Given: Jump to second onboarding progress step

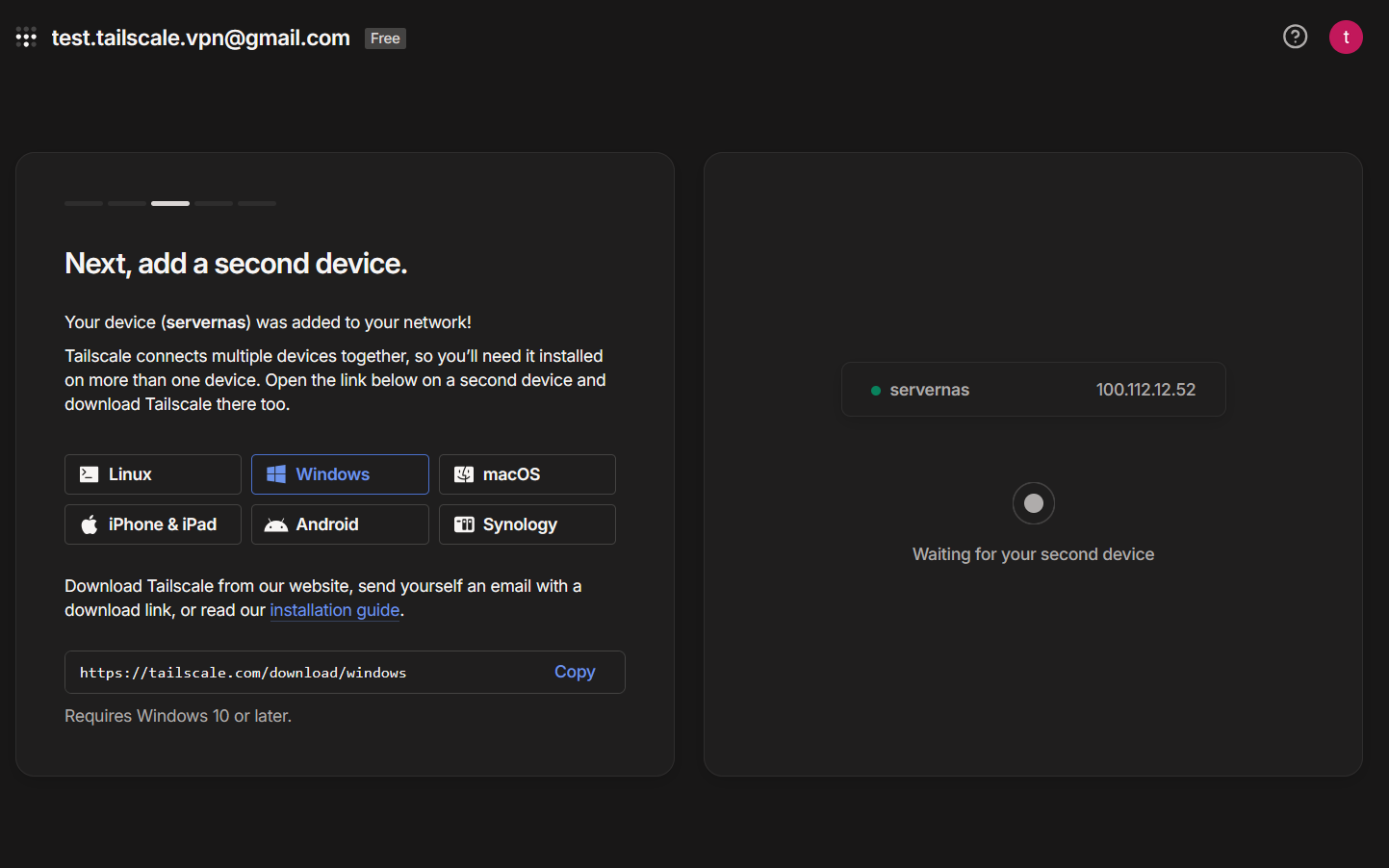Looking at the screenshot, I should (x=127, y=204).
